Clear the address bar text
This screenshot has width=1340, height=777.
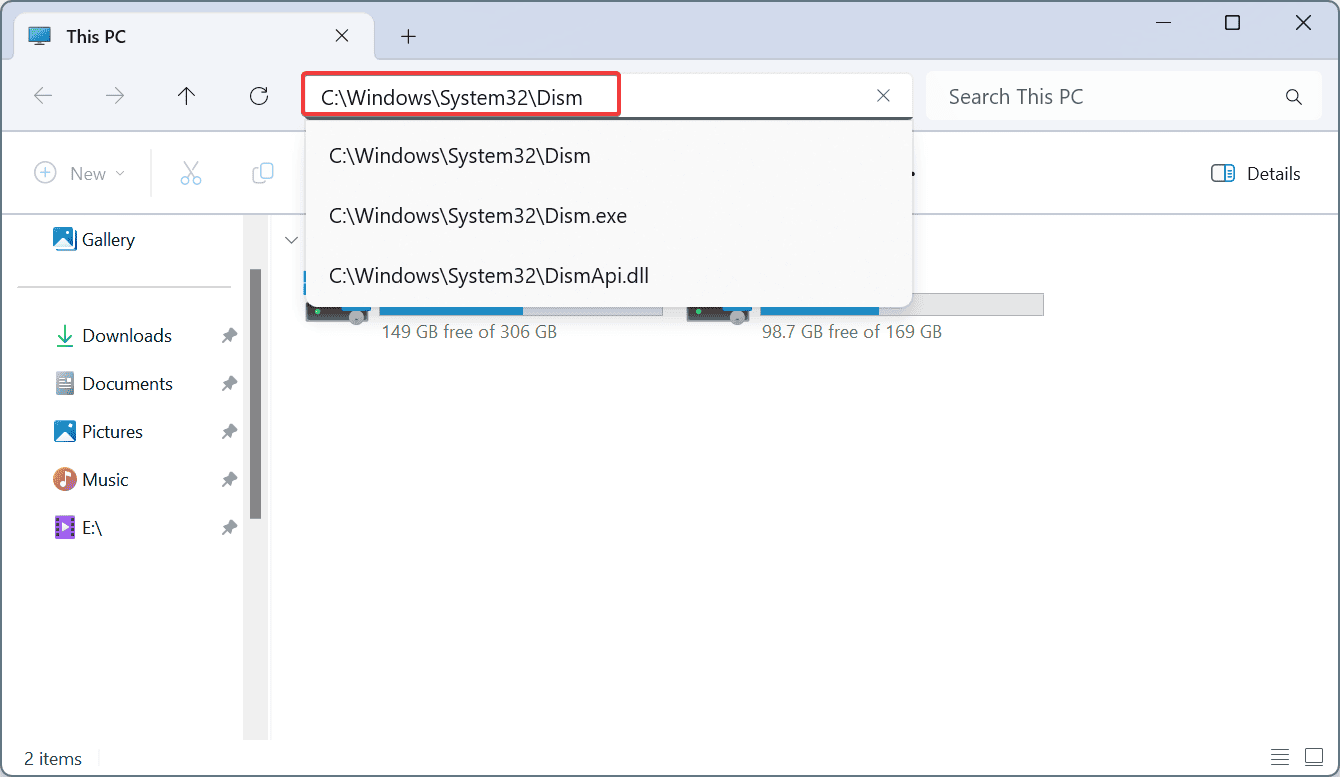(x=883, y=96)
